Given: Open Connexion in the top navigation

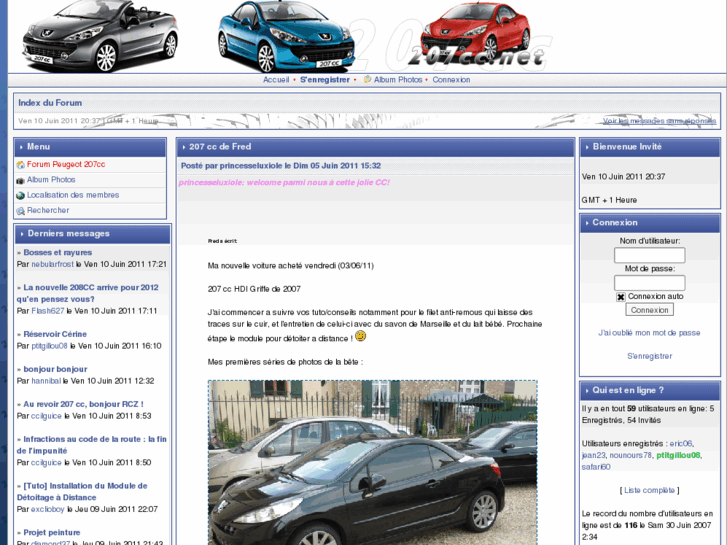Looking at the screenshot, I should pos(451,80).
